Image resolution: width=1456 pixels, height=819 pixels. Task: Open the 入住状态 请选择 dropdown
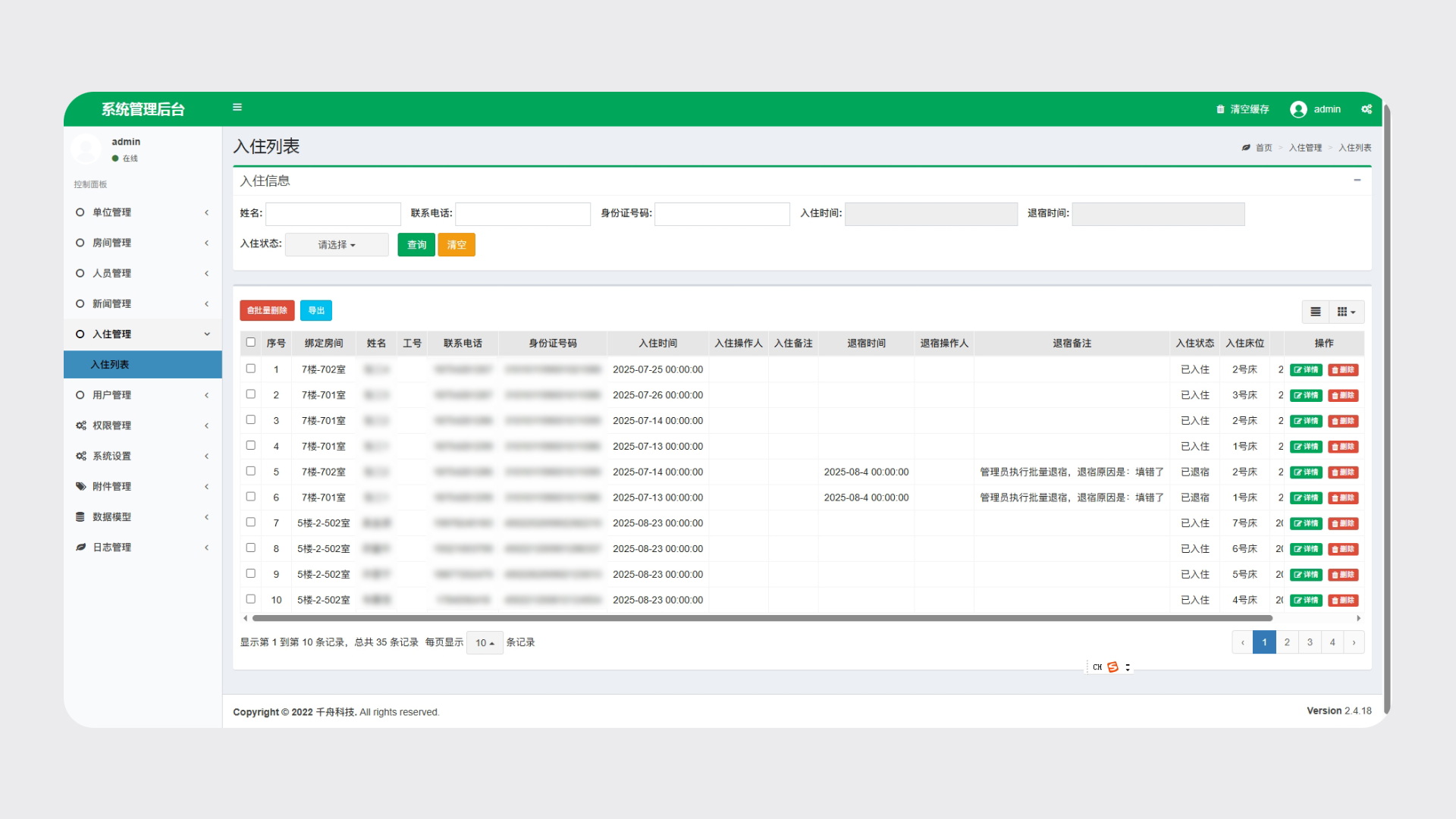click(x=337, y=245)
